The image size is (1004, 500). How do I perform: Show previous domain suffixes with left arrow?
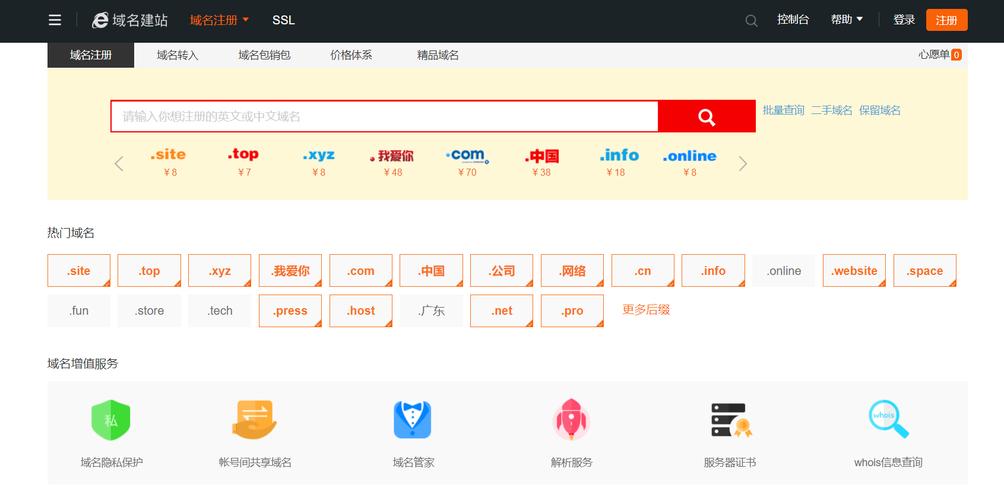click(119, 164)
